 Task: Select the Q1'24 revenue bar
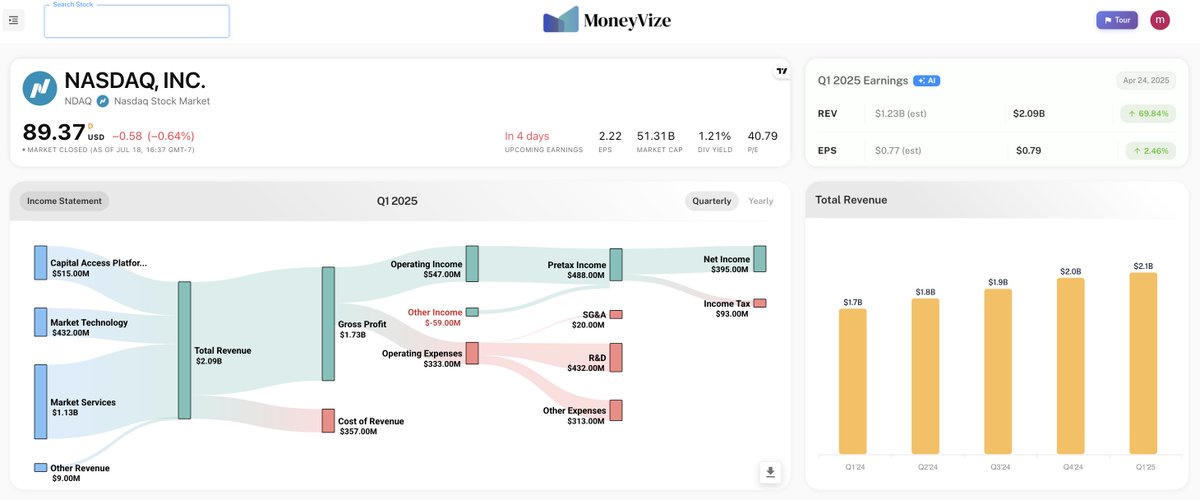coord(853,381)
